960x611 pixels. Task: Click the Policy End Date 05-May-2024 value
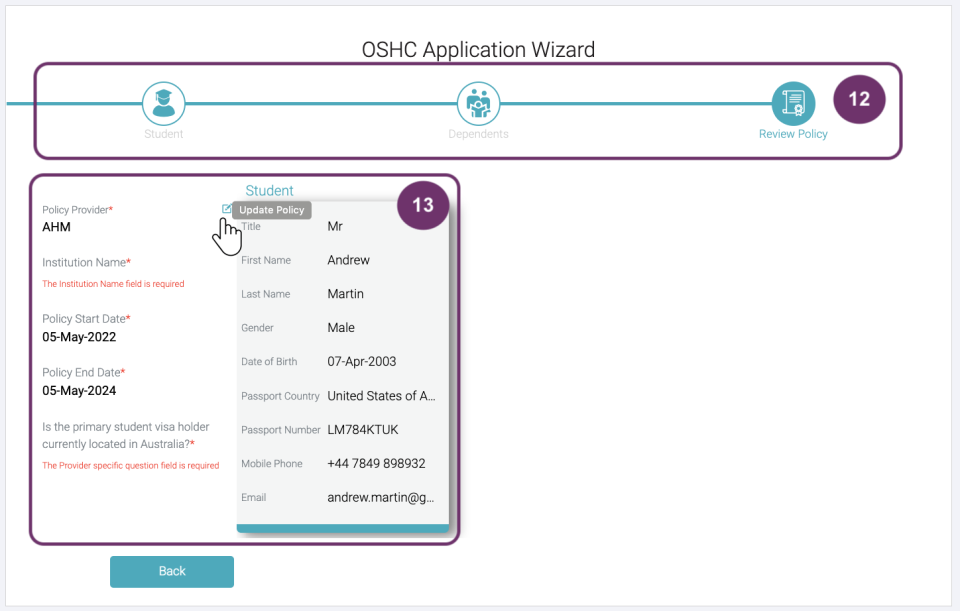coord(79,391)
